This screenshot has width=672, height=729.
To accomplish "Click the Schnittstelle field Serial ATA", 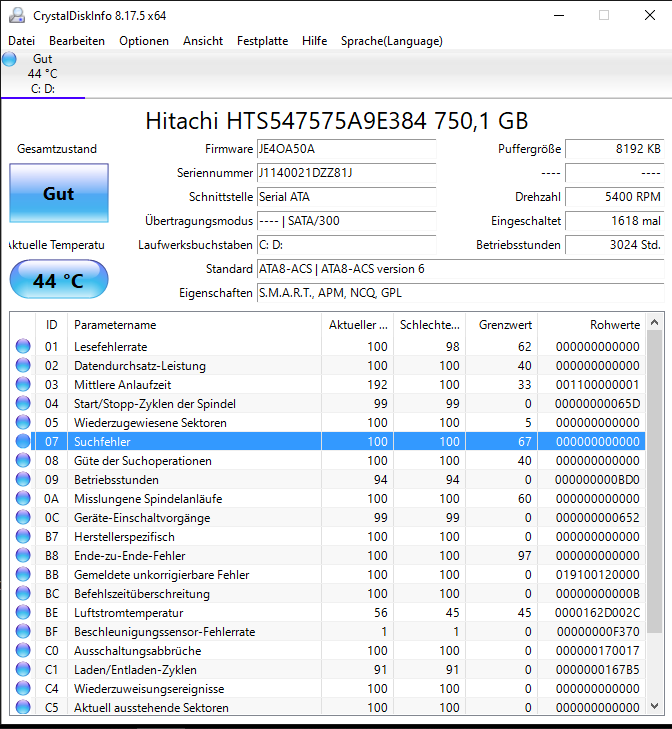I will click(x=346, y=197).
